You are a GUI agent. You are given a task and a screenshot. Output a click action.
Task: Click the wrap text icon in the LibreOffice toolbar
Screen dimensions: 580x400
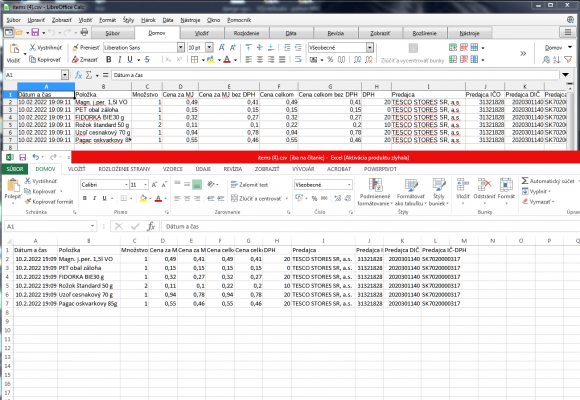point(298,59)
